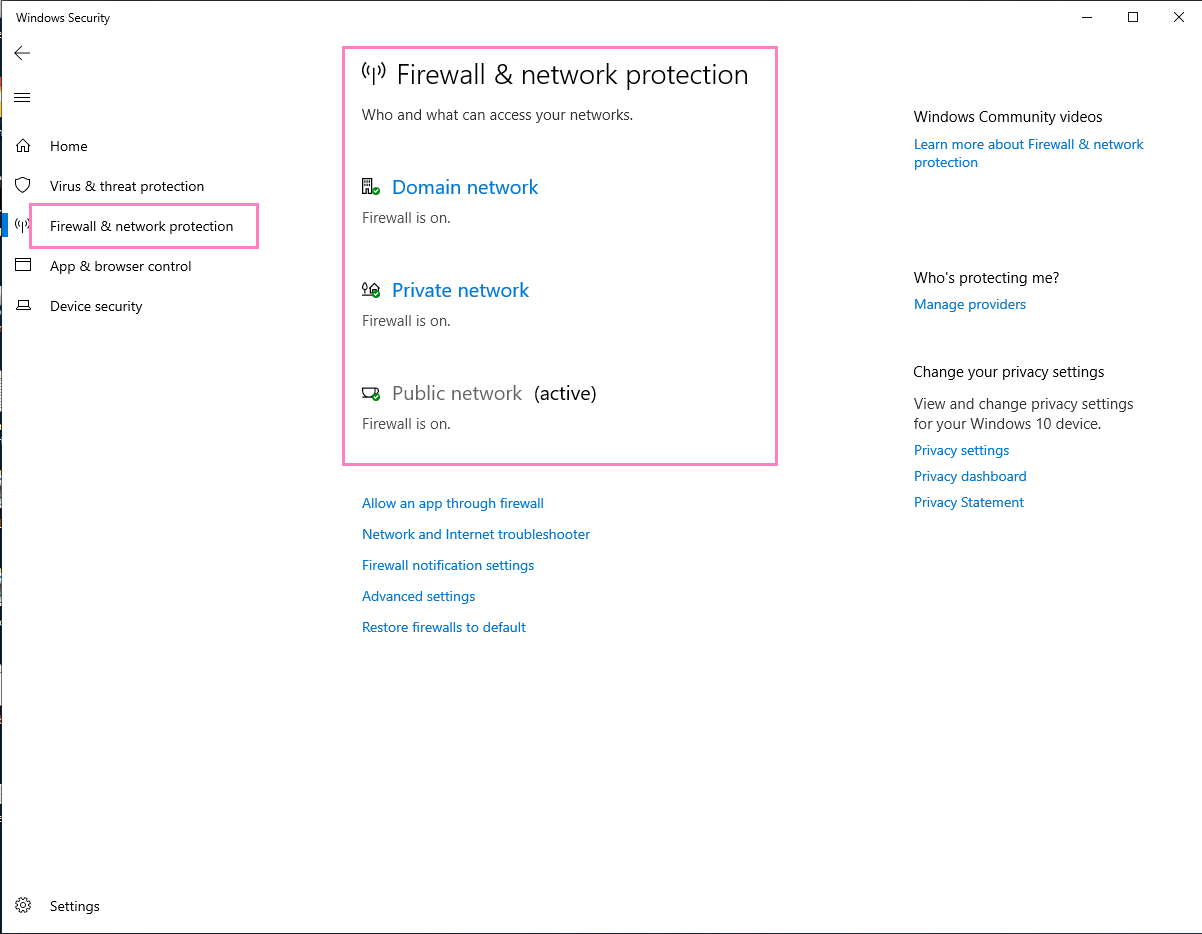Open Firewall notification settings

click(448, 565)
